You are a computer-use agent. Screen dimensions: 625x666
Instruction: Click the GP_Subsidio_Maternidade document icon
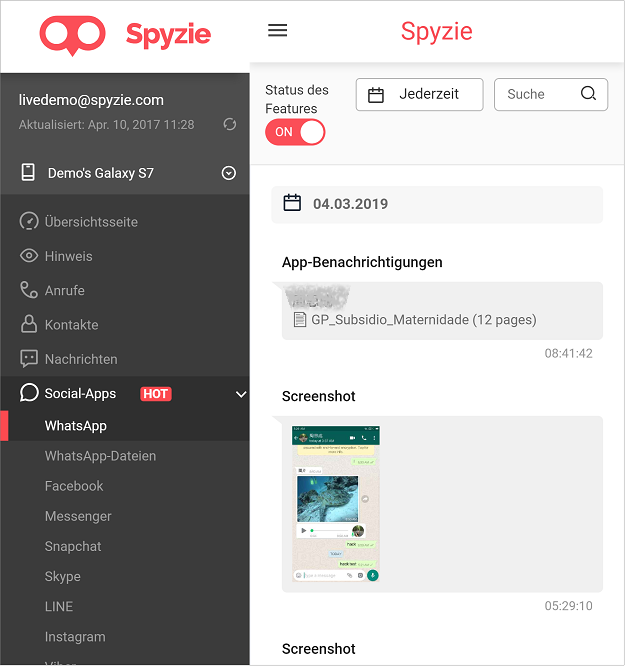point(300,319)
